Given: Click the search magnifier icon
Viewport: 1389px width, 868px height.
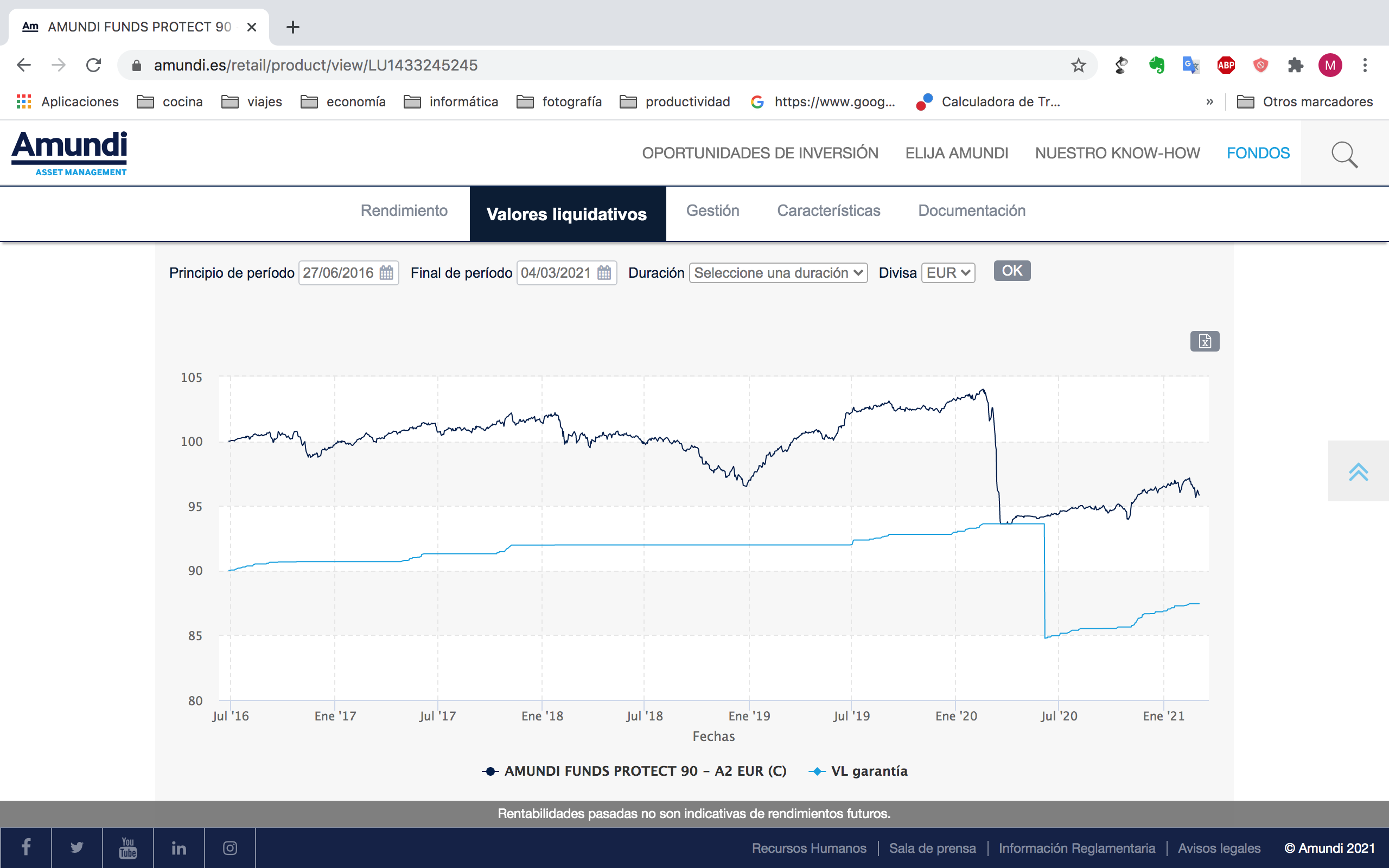Looking at the screenshot, I should [1343, 154].
